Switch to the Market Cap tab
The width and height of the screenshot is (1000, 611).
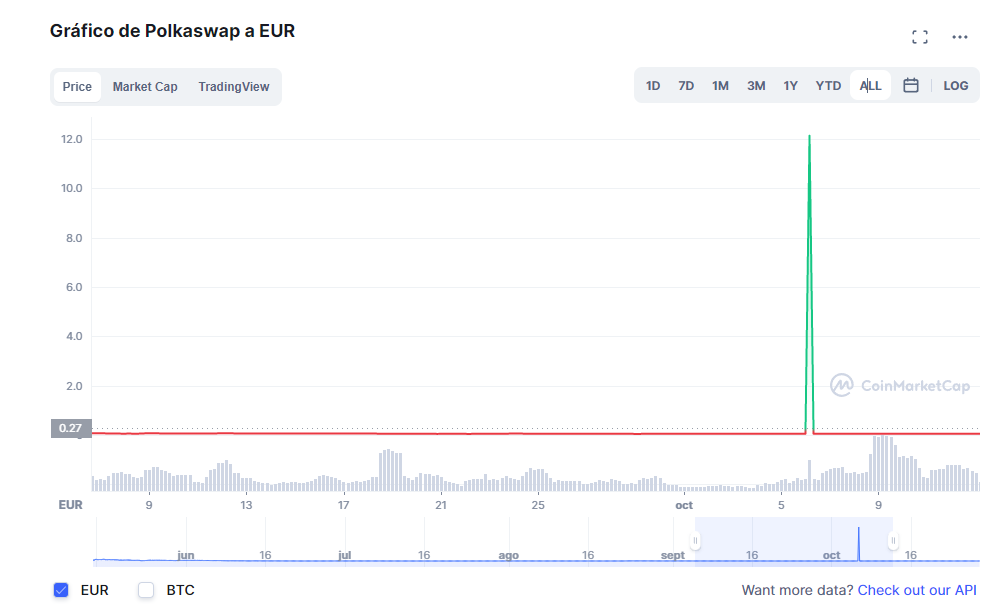click(x=145, y=87)
